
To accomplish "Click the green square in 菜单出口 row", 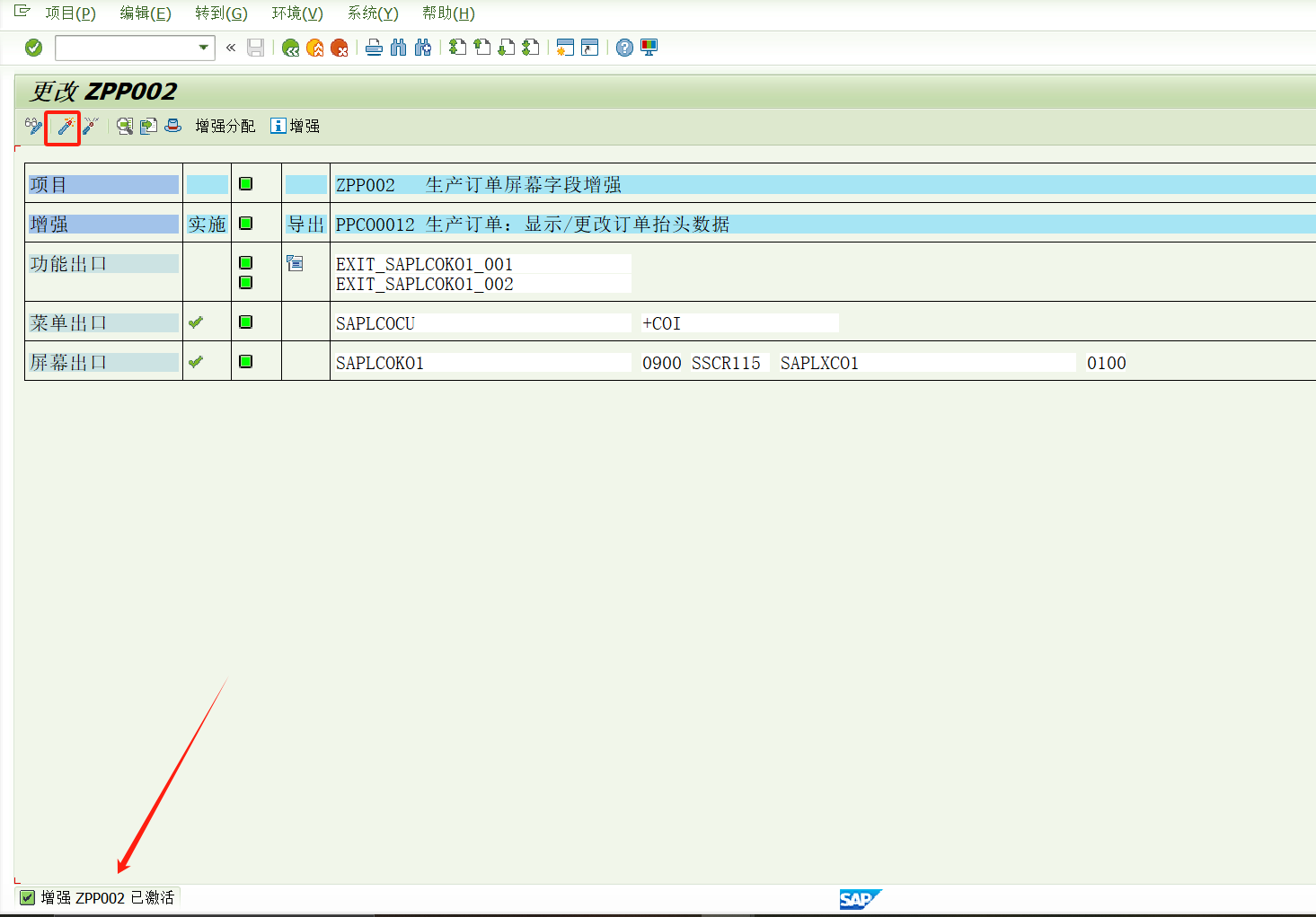I will click(x=246, y=322).
